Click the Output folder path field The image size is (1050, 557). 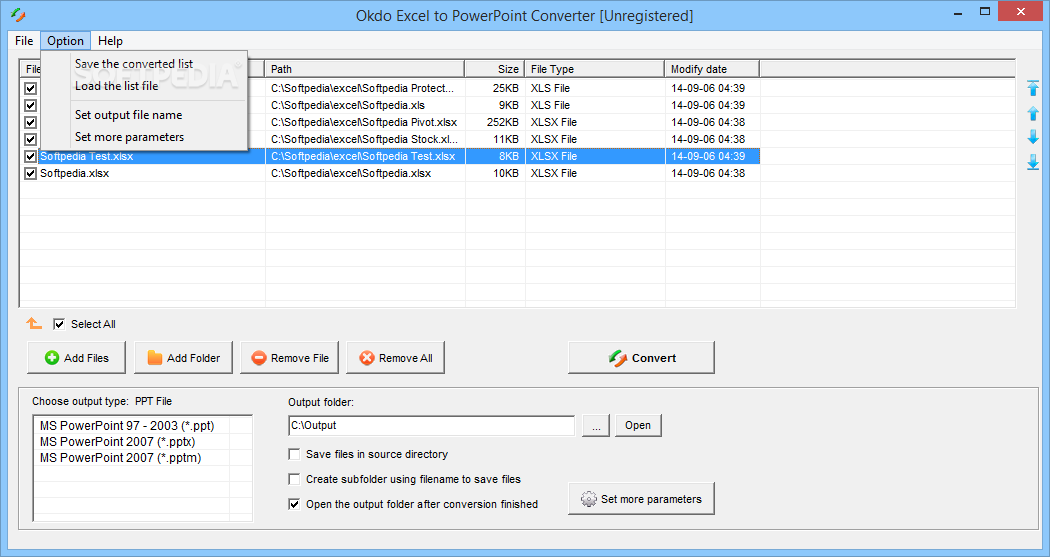click(432, 426)
